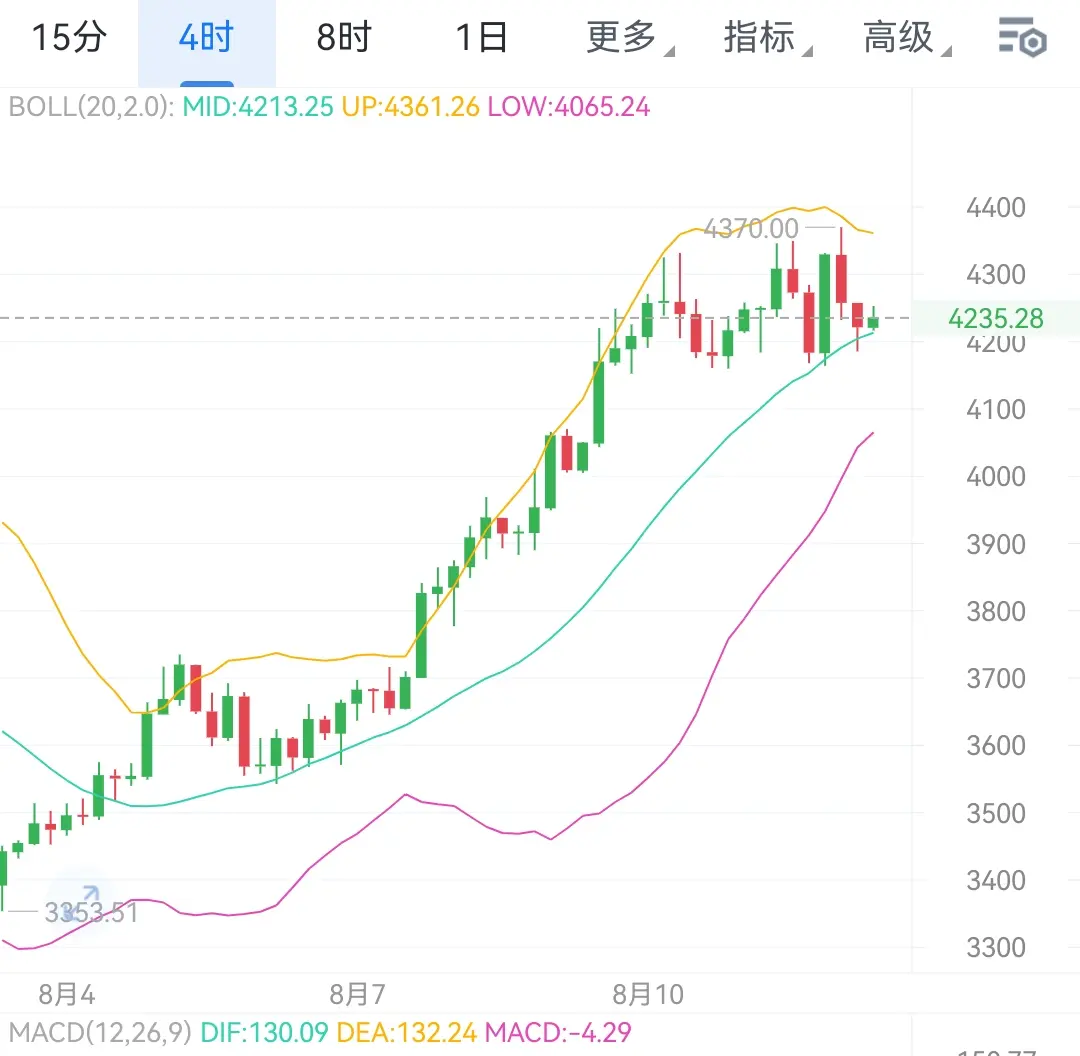This screenshot has width=1080, height=1056.
Task: Tap the 3600 price axis label
Action: pyautogui.click(x=996, y=745)
